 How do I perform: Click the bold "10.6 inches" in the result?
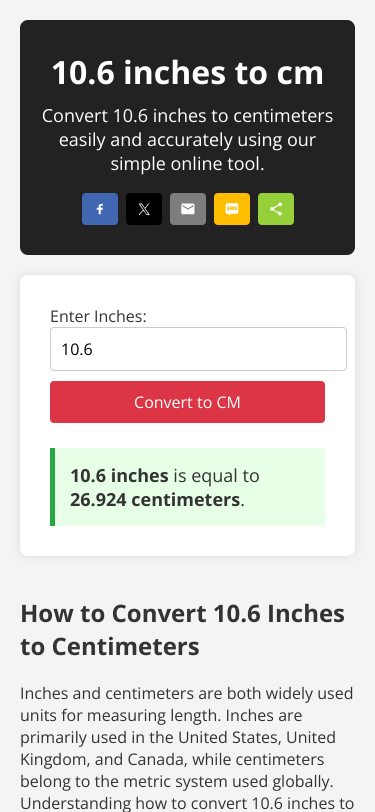119,476
